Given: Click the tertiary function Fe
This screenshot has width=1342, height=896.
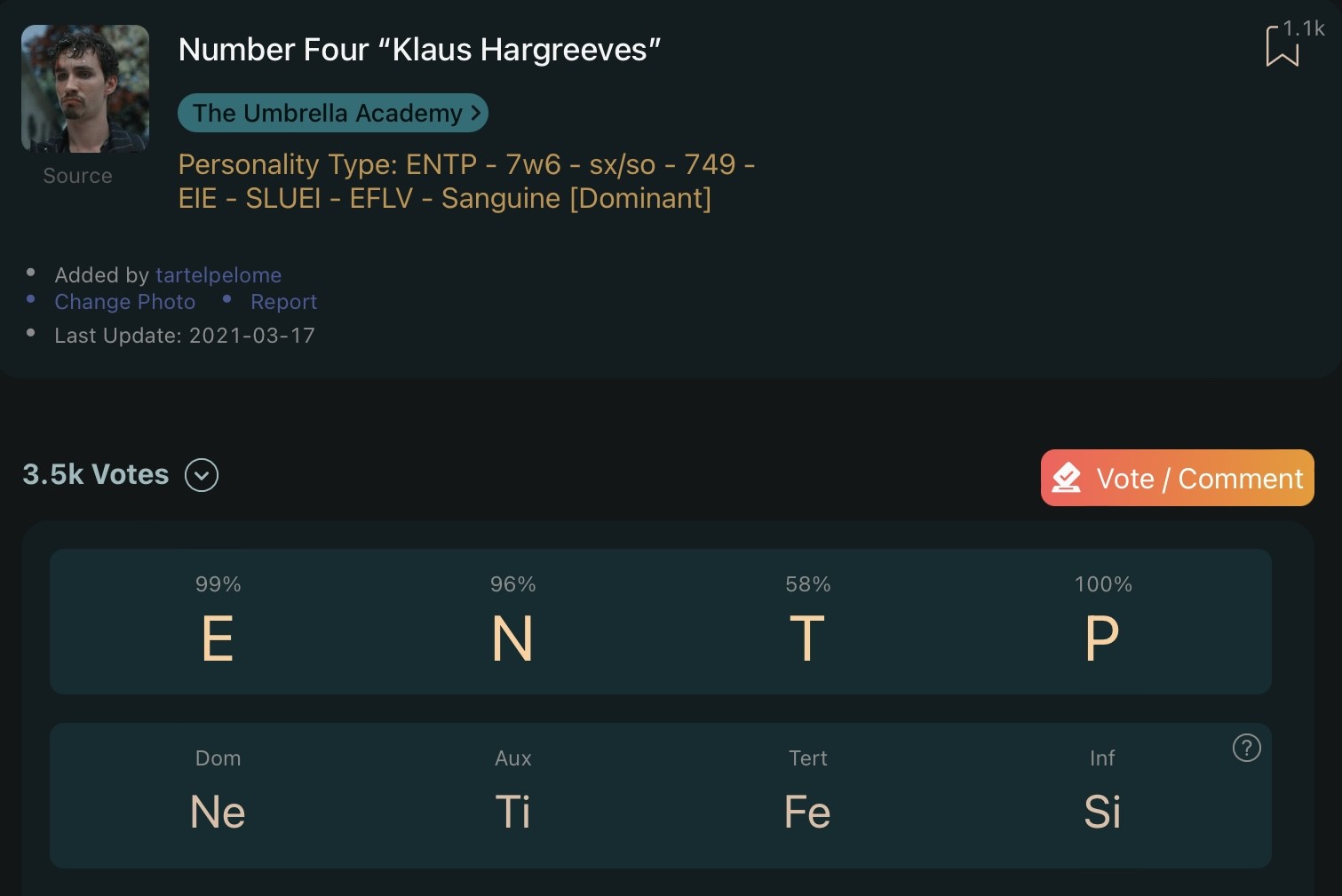Looking at the screenshot, I should [807, 812].
